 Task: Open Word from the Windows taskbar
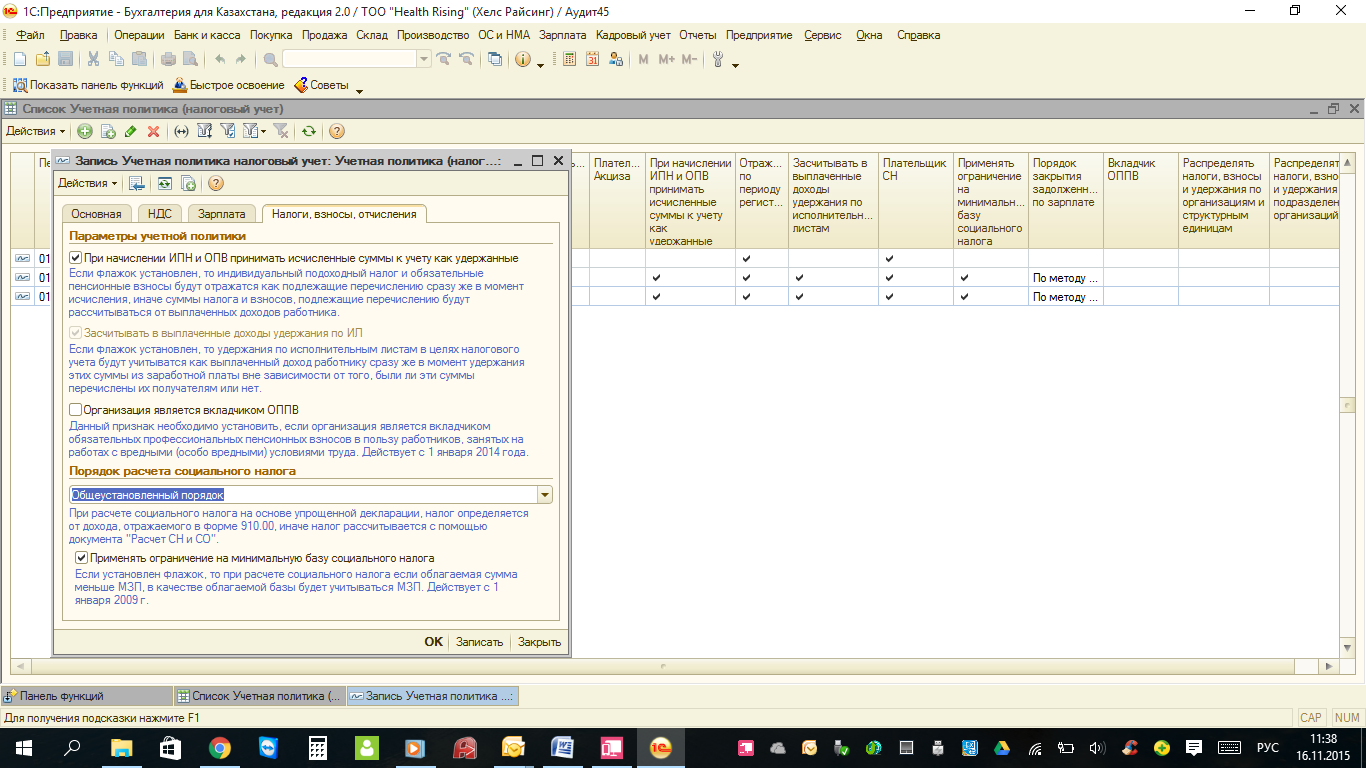(x=562, y=747)
